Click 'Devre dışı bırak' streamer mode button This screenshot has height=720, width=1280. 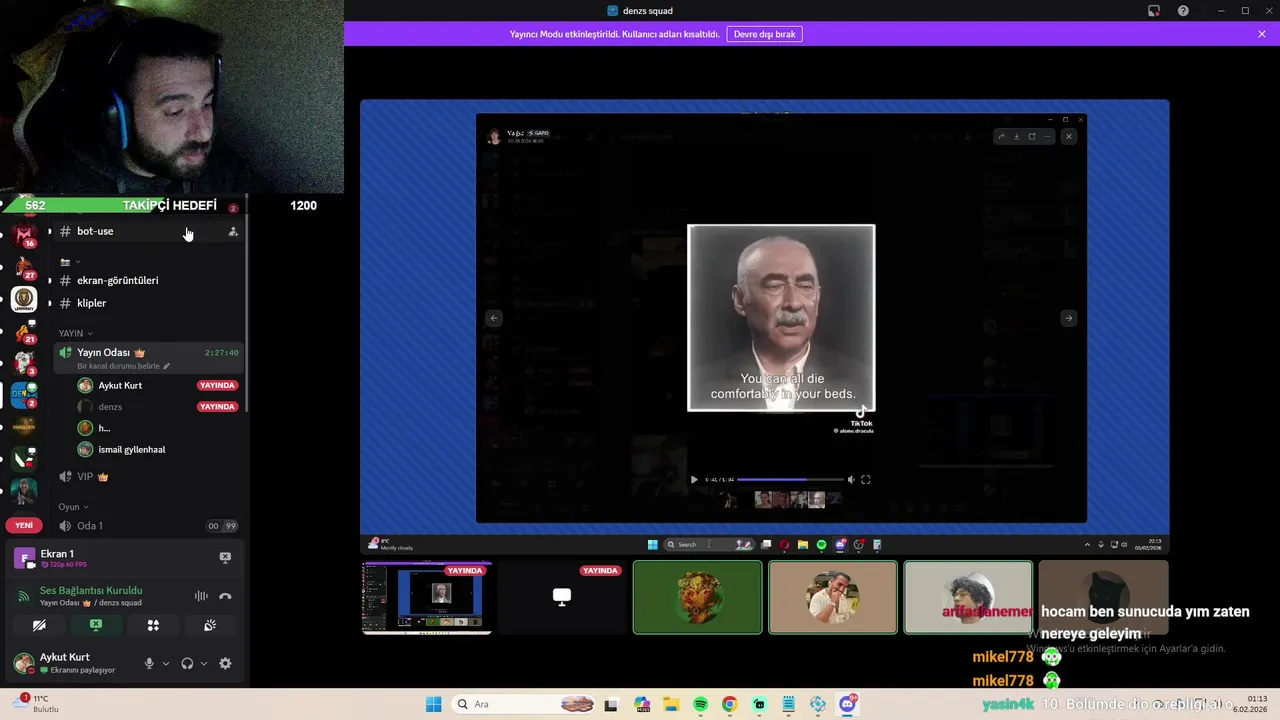pyautogui.click(x=764, y=34)
